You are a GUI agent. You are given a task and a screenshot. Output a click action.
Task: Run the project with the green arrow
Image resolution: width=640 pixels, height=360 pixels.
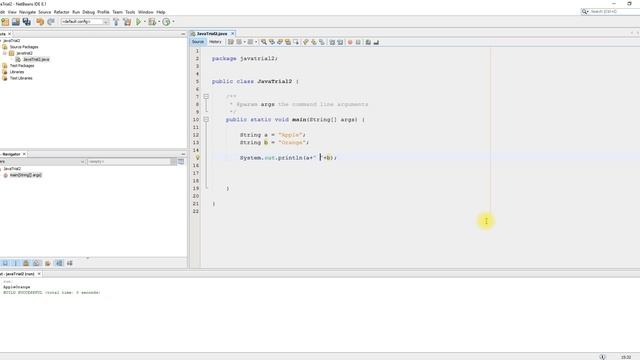pos(138,22)
